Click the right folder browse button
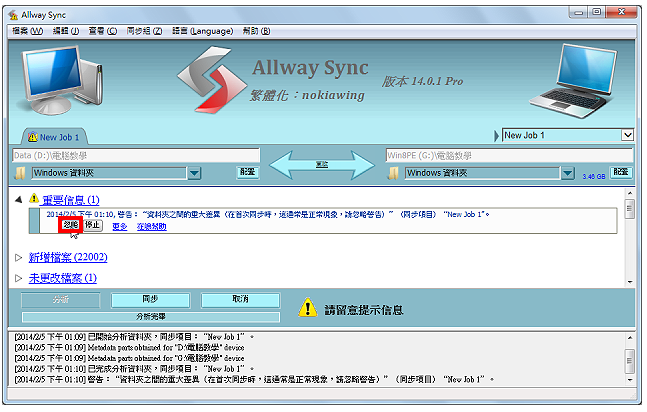This screenshot has height=412, width=647. 621,172
